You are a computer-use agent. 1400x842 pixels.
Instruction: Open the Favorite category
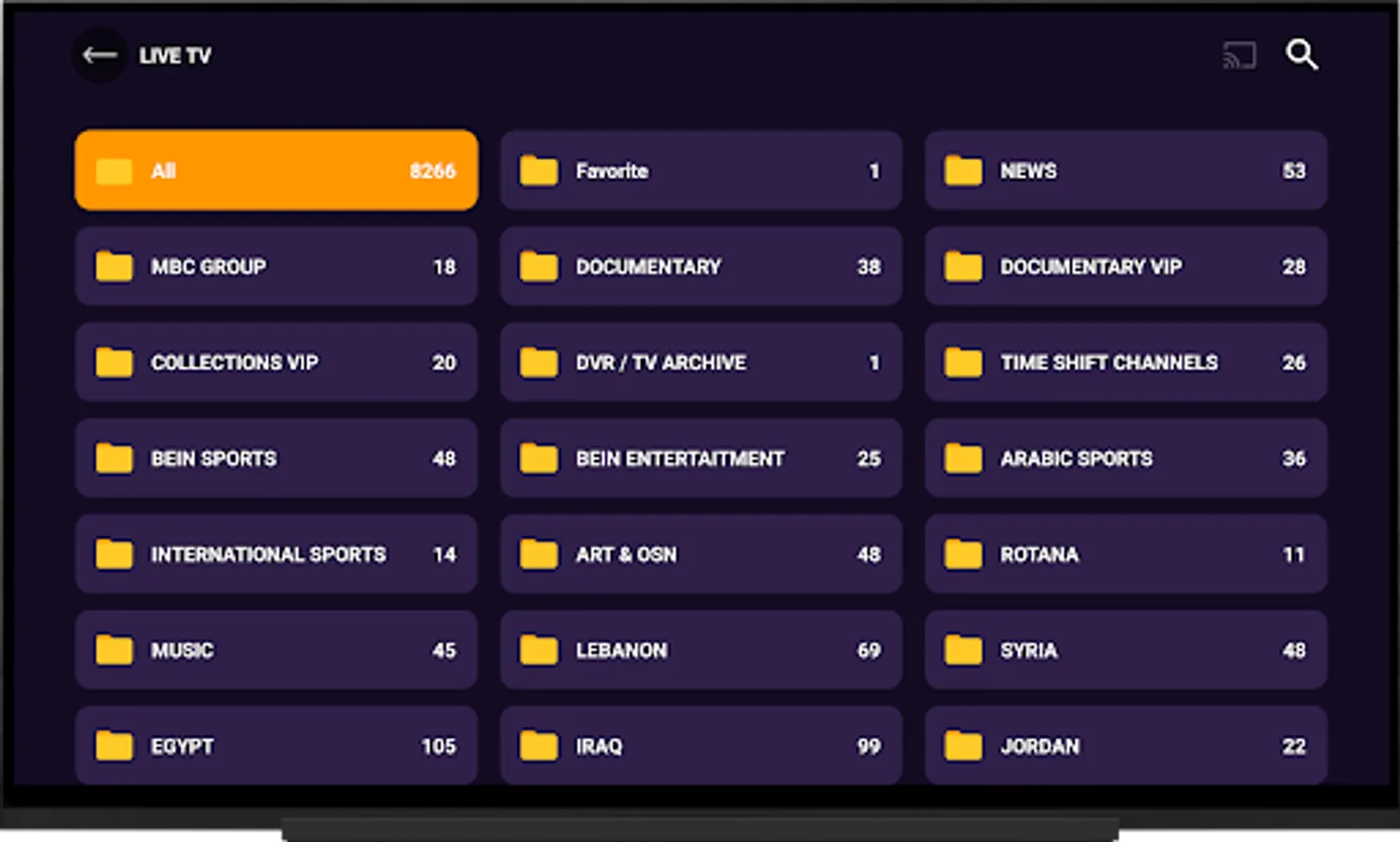point(701,170)
